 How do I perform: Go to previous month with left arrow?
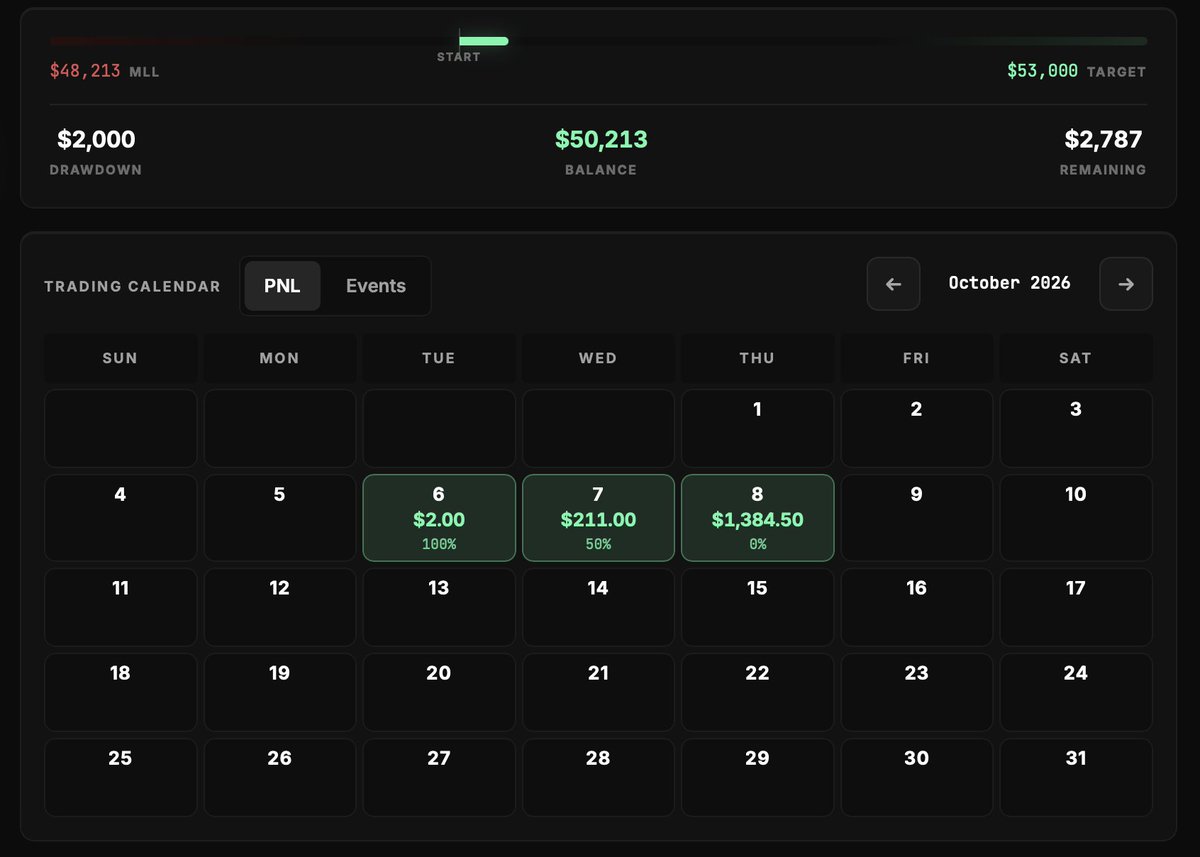893,284
